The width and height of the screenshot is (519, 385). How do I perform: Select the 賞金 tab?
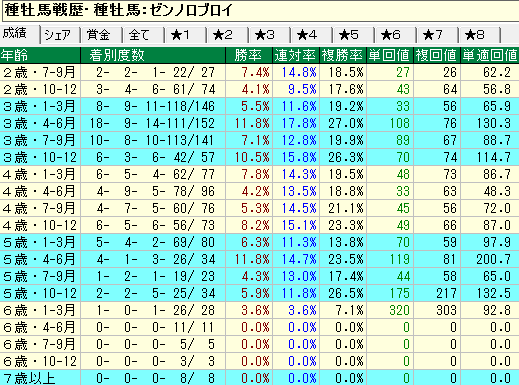point(102,35)
